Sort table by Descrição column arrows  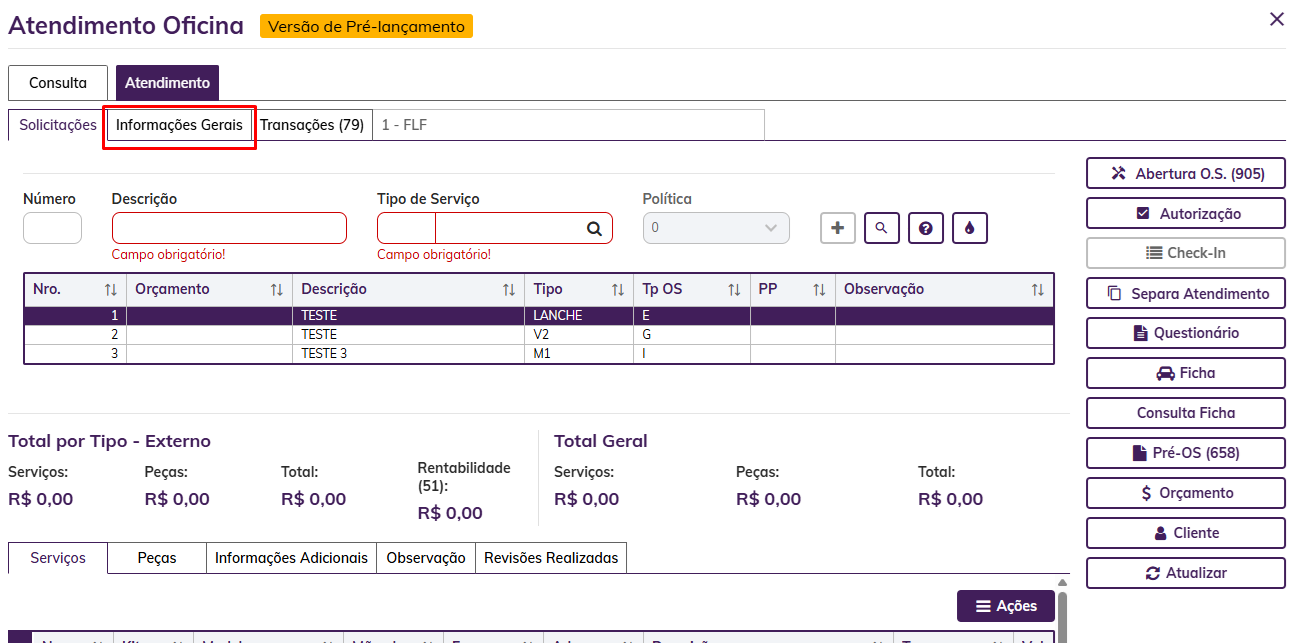tap(509, 290)
